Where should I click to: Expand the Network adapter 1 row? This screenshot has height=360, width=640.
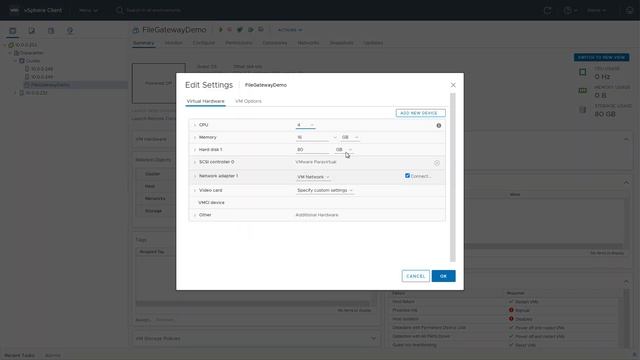click(x=195, y=176)
